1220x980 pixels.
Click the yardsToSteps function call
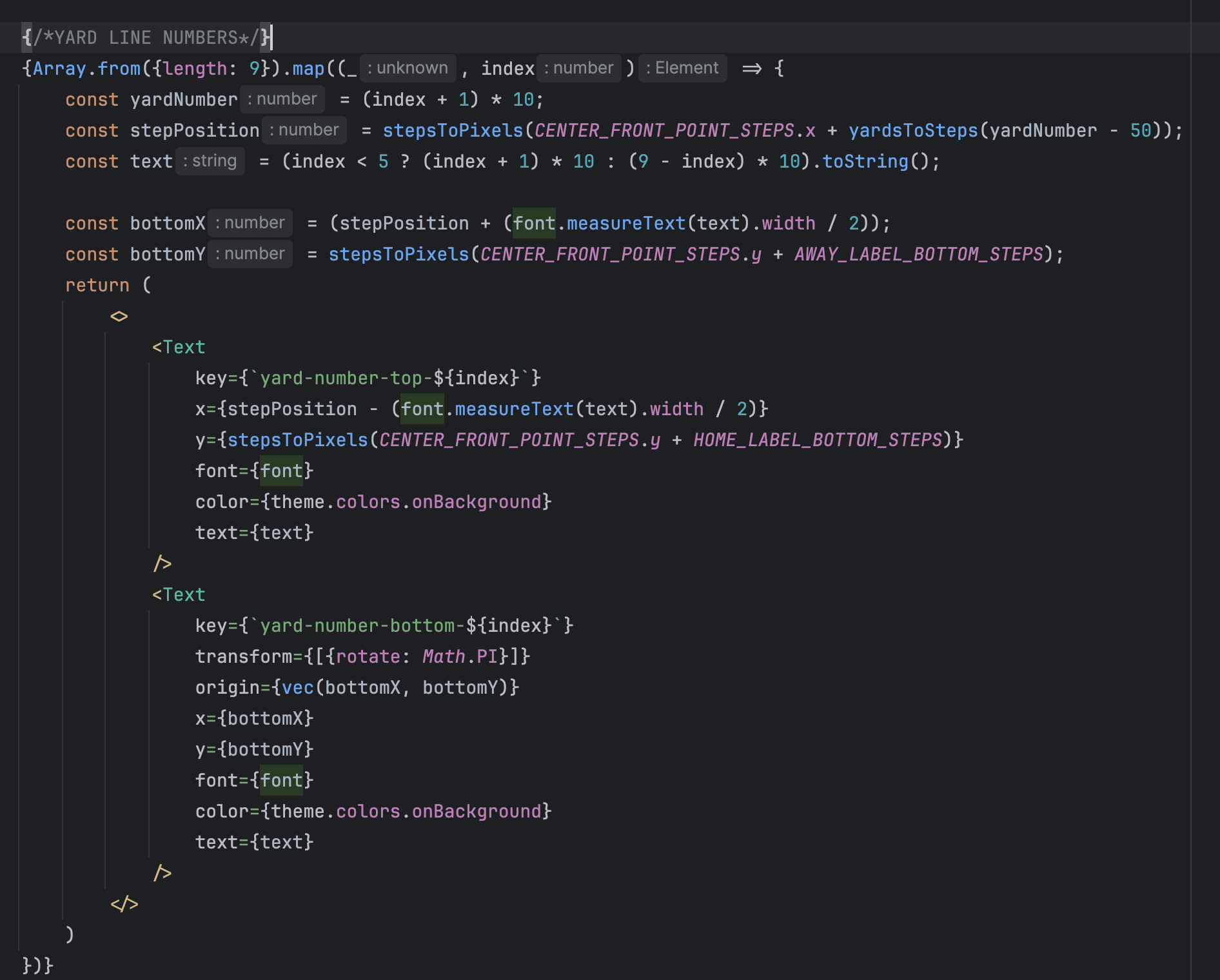pyautogui.click(x=913, y=131)
